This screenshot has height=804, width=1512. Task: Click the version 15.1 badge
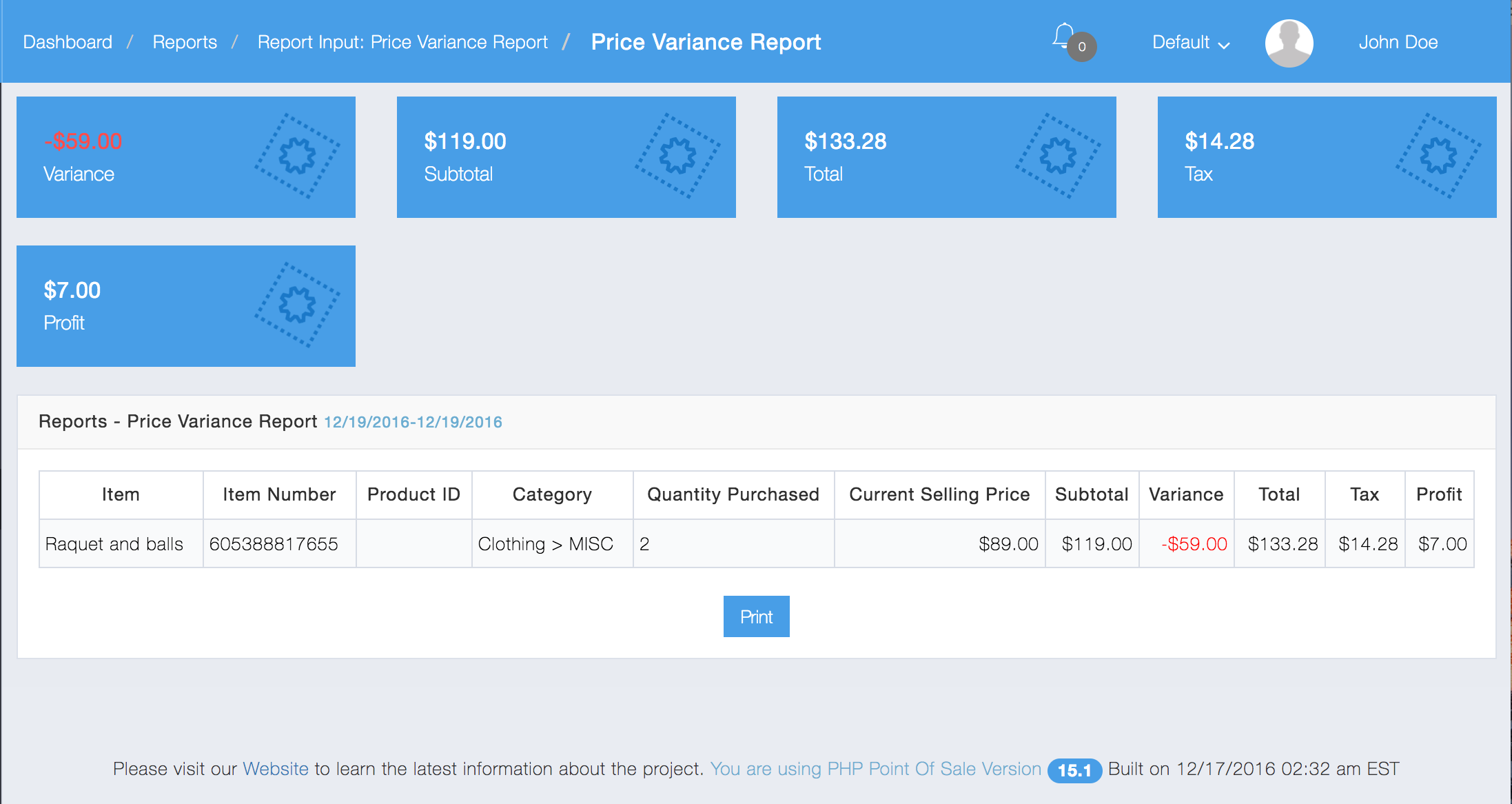(1074, 770)
